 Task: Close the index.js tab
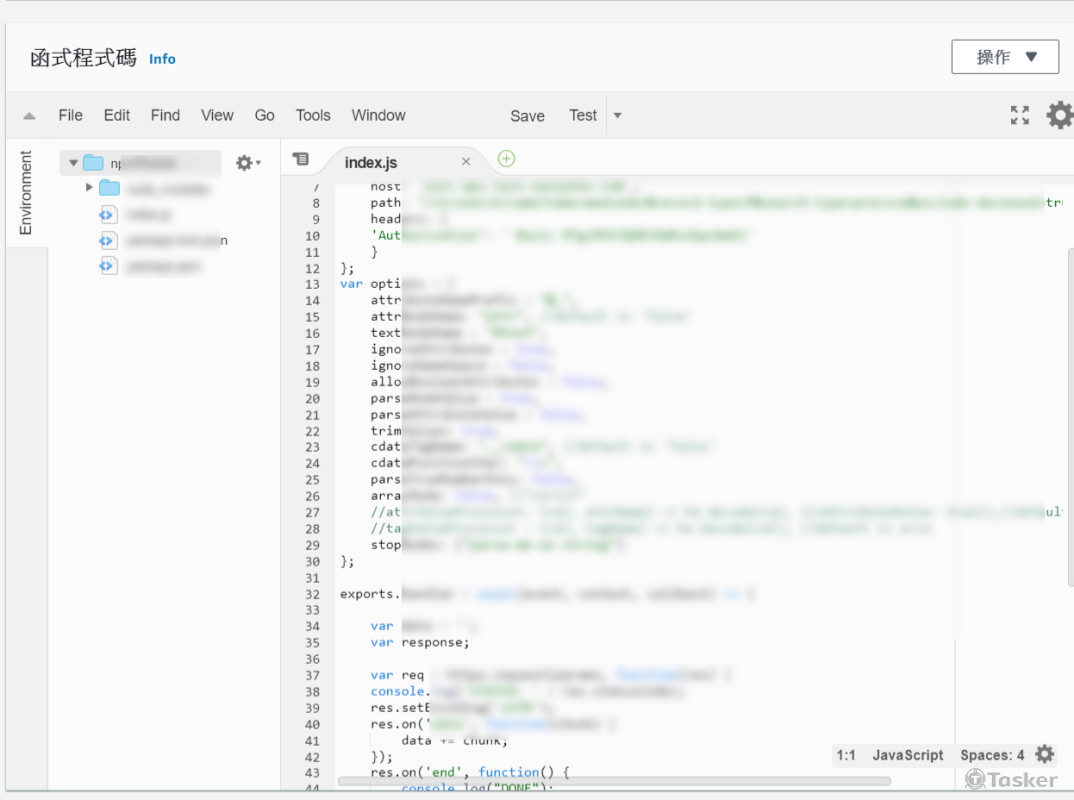click(466, 162)
